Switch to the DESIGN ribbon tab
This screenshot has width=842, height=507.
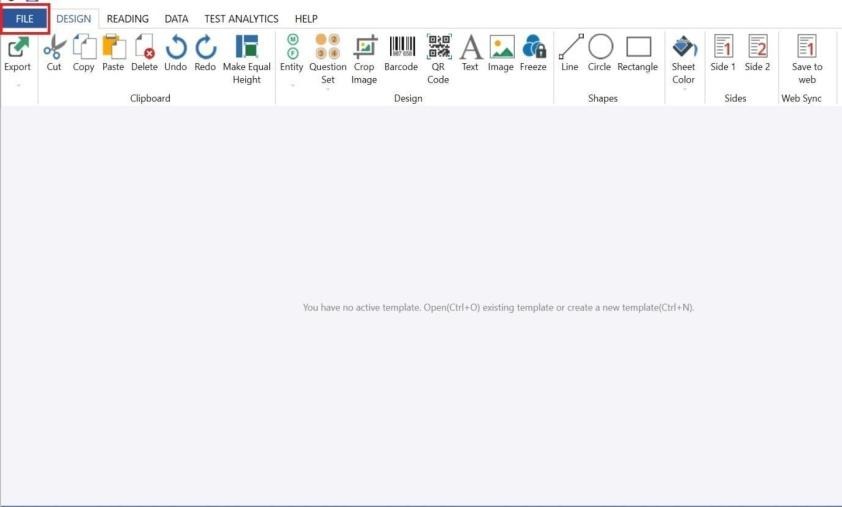click(74, 19)
